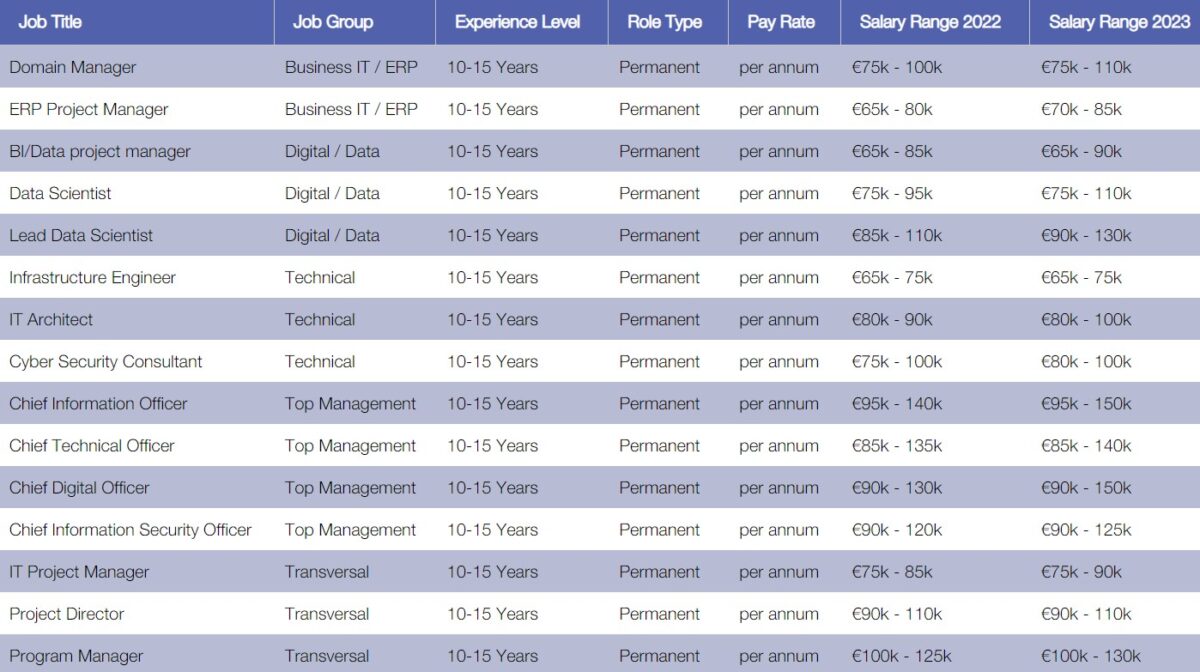Select the BI/Data project manager cell

(100, 151)
